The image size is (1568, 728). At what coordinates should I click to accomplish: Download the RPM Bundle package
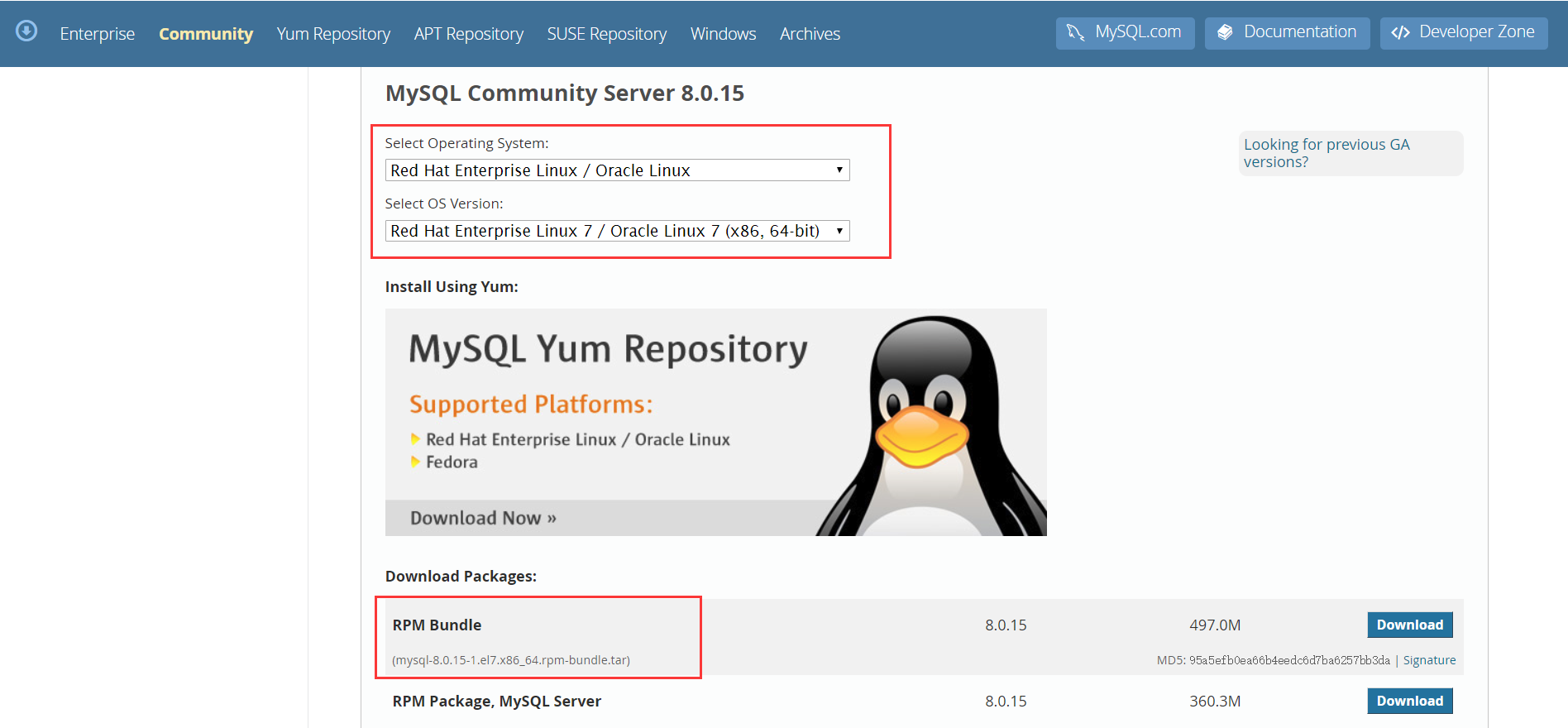[x=1410, y=625]
